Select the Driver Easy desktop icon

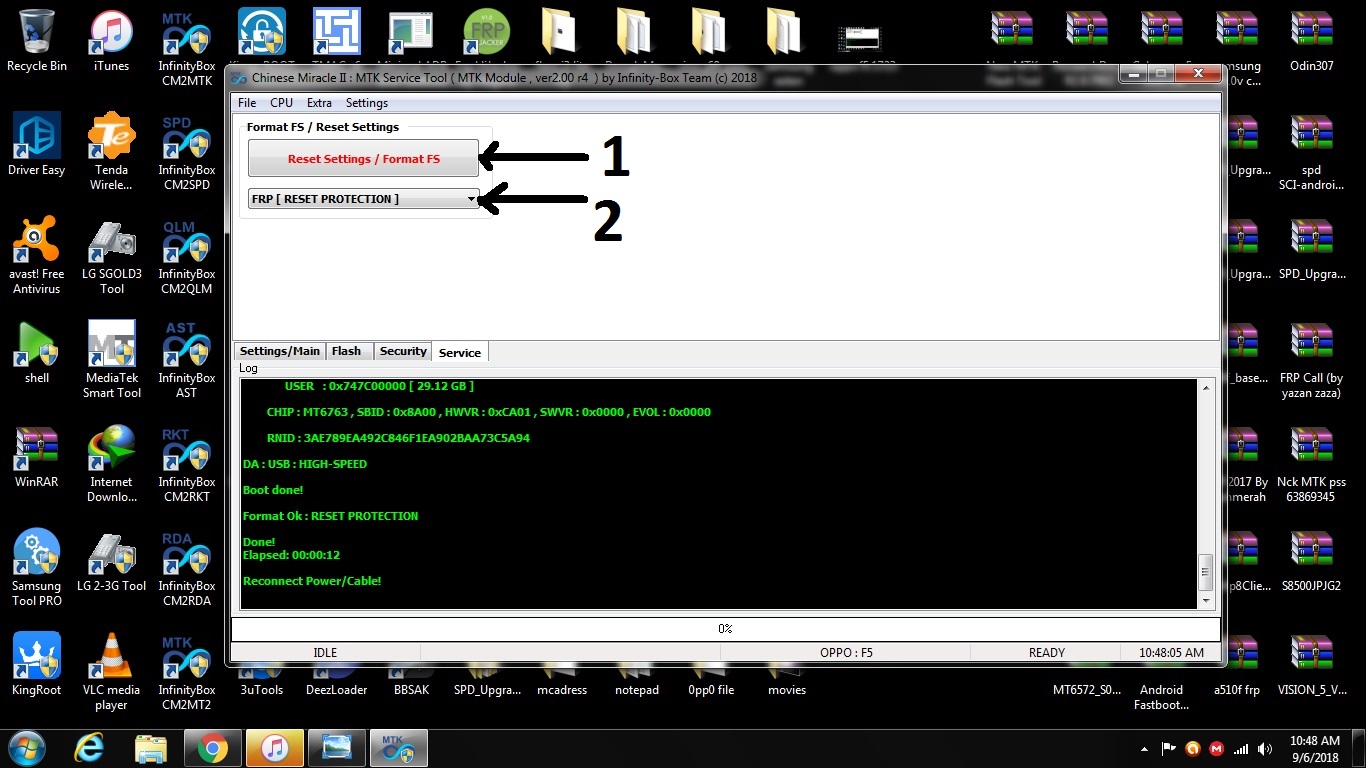point(37,145)
